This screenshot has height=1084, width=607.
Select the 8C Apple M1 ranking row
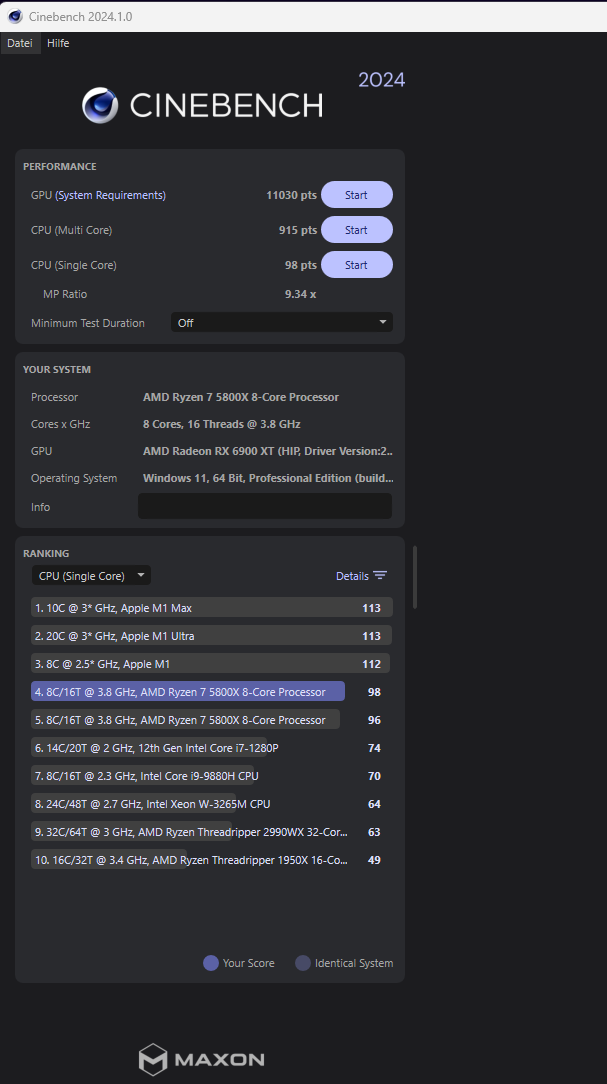coord(212,664)
